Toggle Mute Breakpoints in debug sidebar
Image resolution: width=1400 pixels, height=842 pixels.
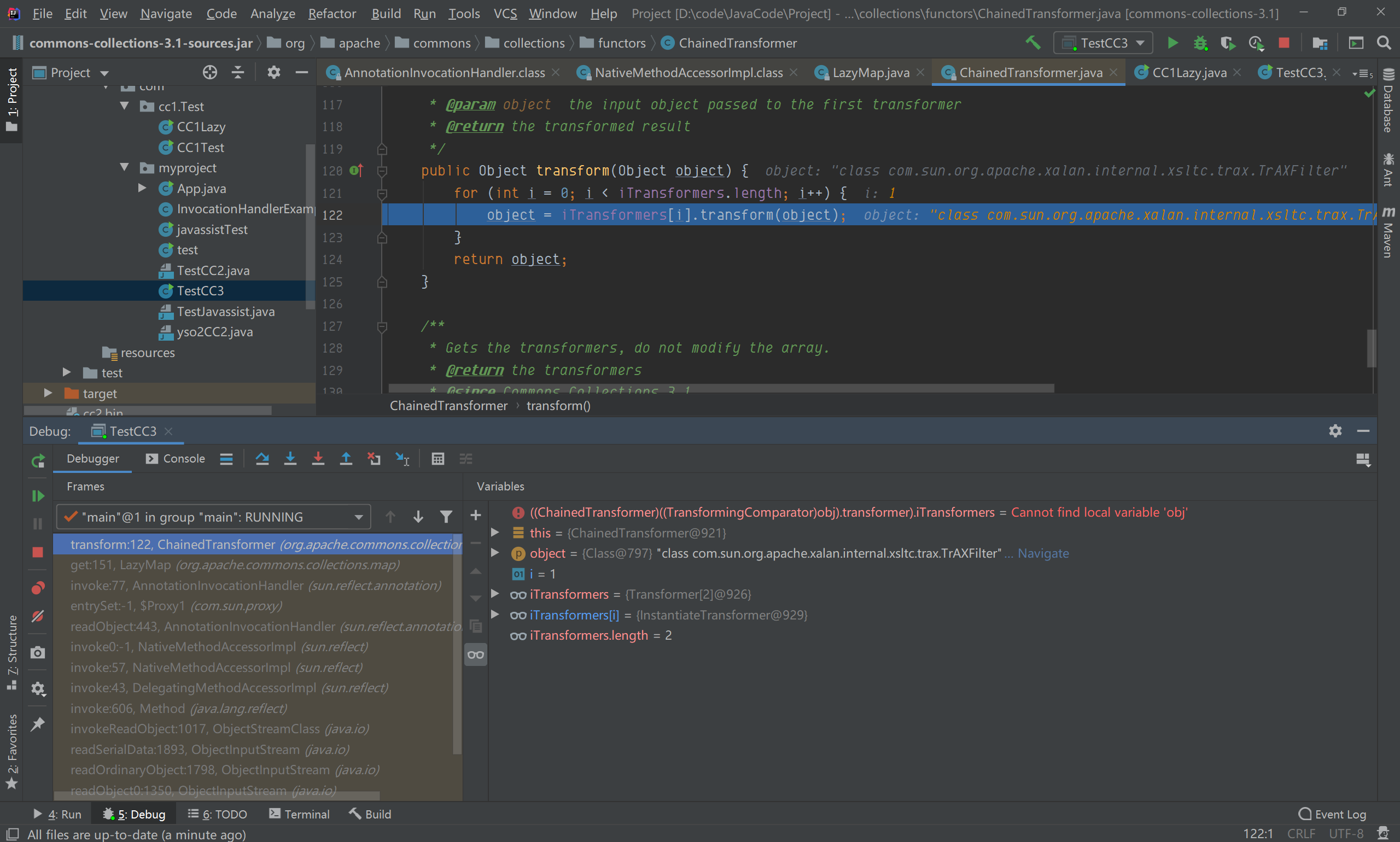point(37,616)
